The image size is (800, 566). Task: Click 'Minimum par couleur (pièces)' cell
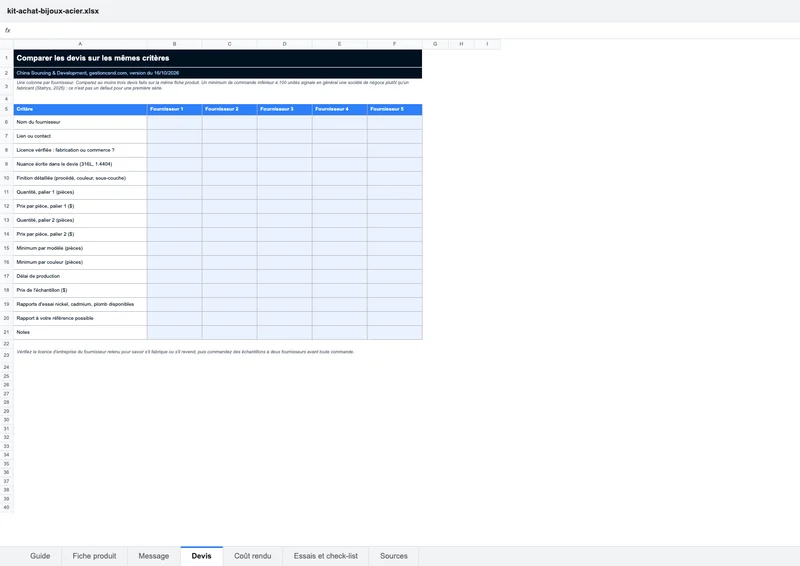pyautogui.click(x=80, y=262)
